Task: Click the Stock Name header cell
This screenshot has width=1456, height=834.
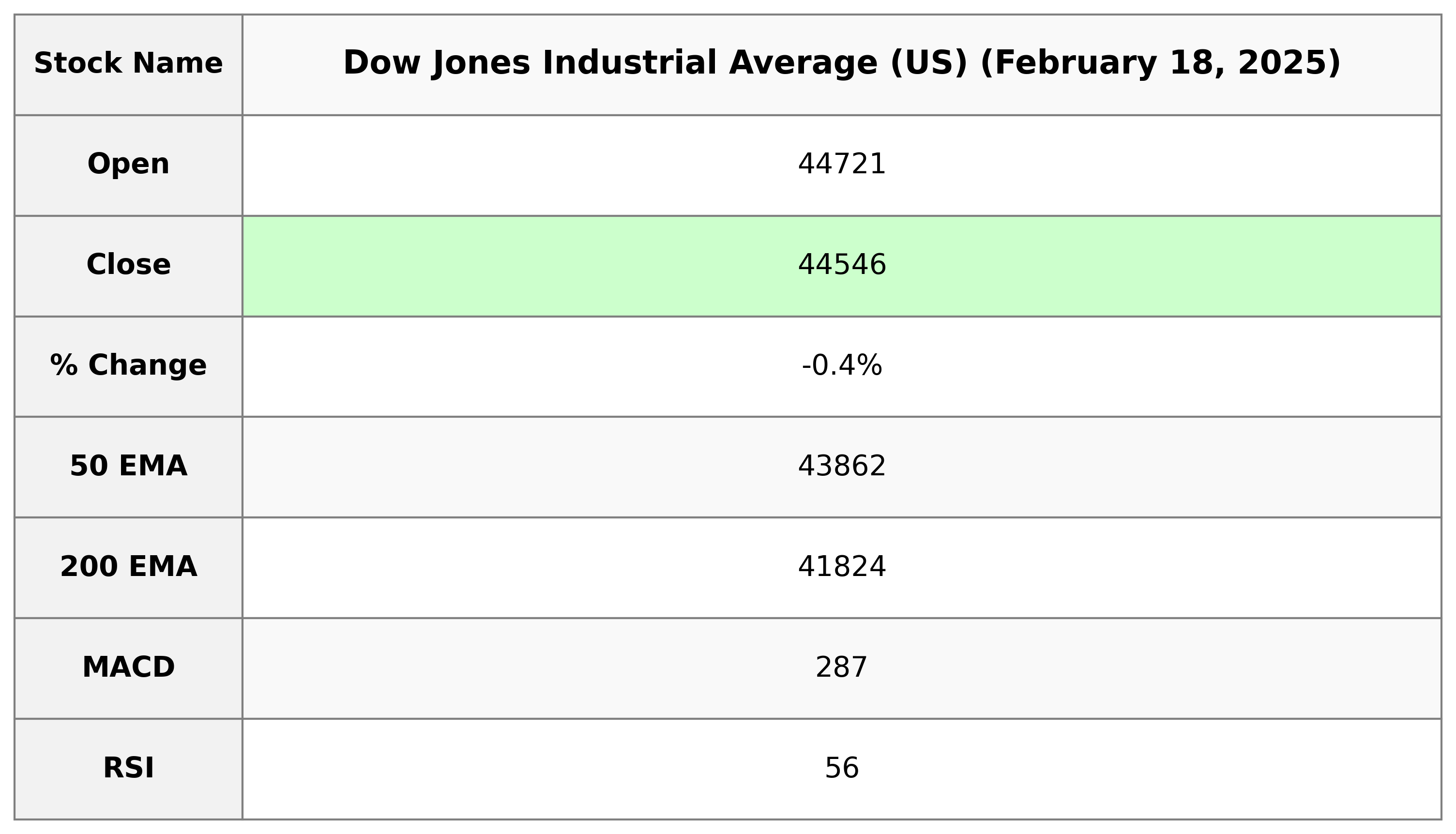Action: pyautogui.click(x=128, y=63)
